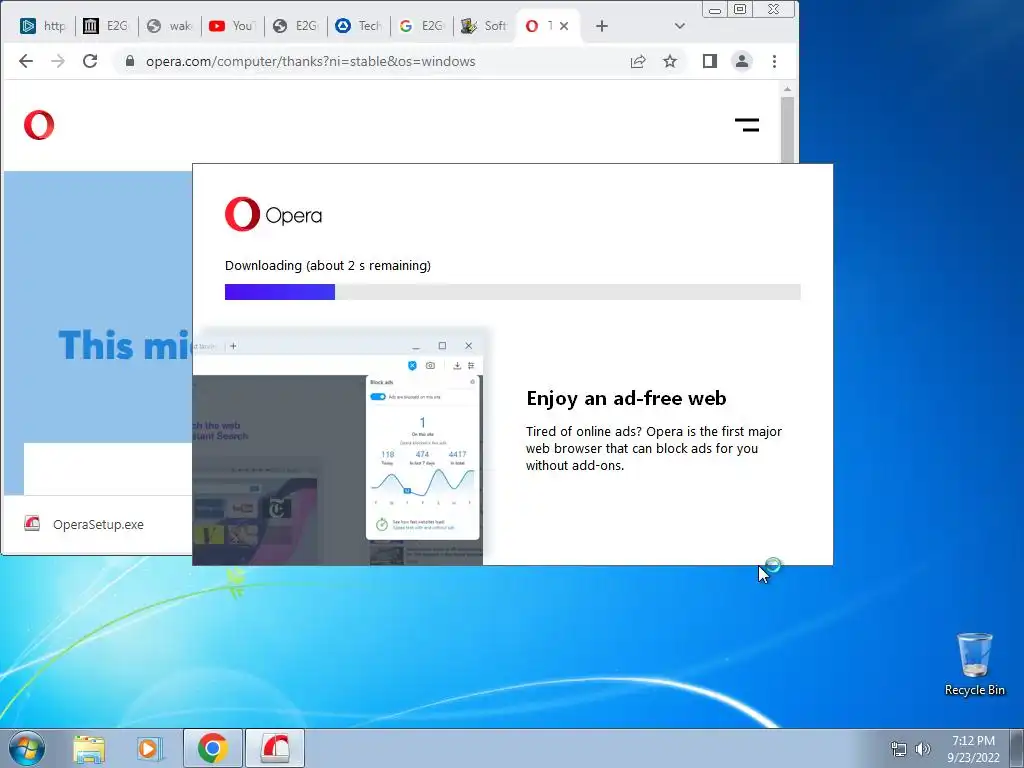Open Chrome's three-dot menu
Image resolution: width=1024 pixels, height=768 pixels.
pyautogui.click(x=775, y=61)
